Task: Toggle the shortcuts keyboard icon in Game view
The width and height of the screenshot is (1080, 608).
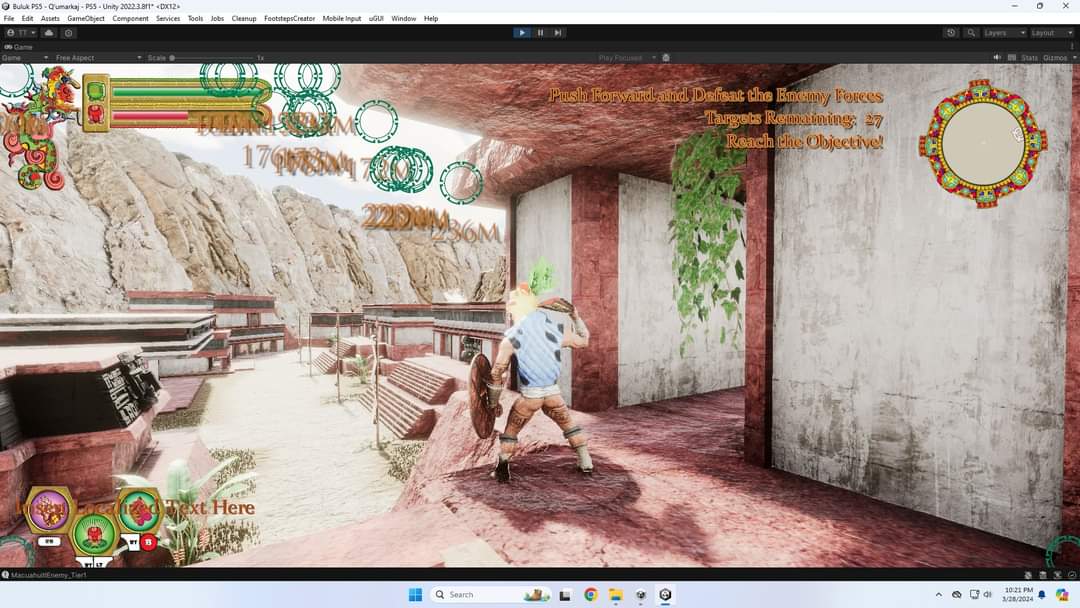Action: (1012, 58)
